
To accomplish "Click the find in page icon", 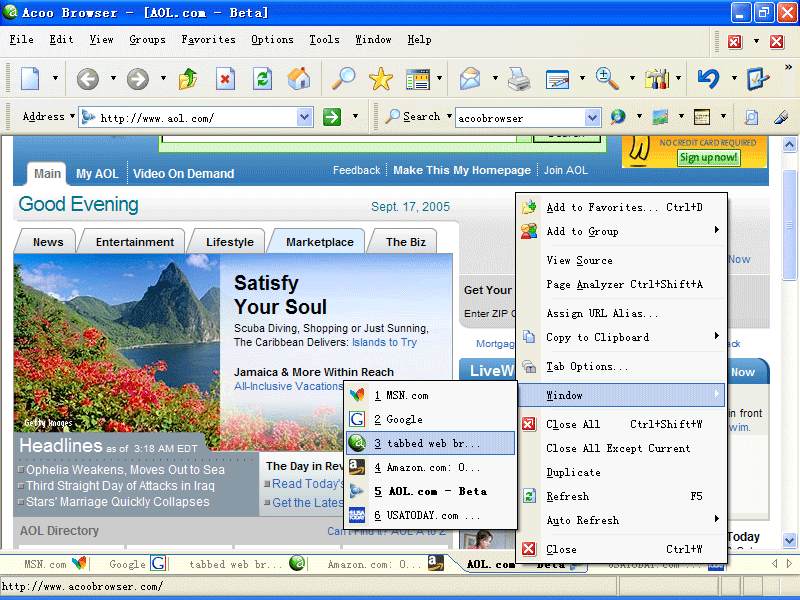I will pyautogui.click(x=751, y=117).
